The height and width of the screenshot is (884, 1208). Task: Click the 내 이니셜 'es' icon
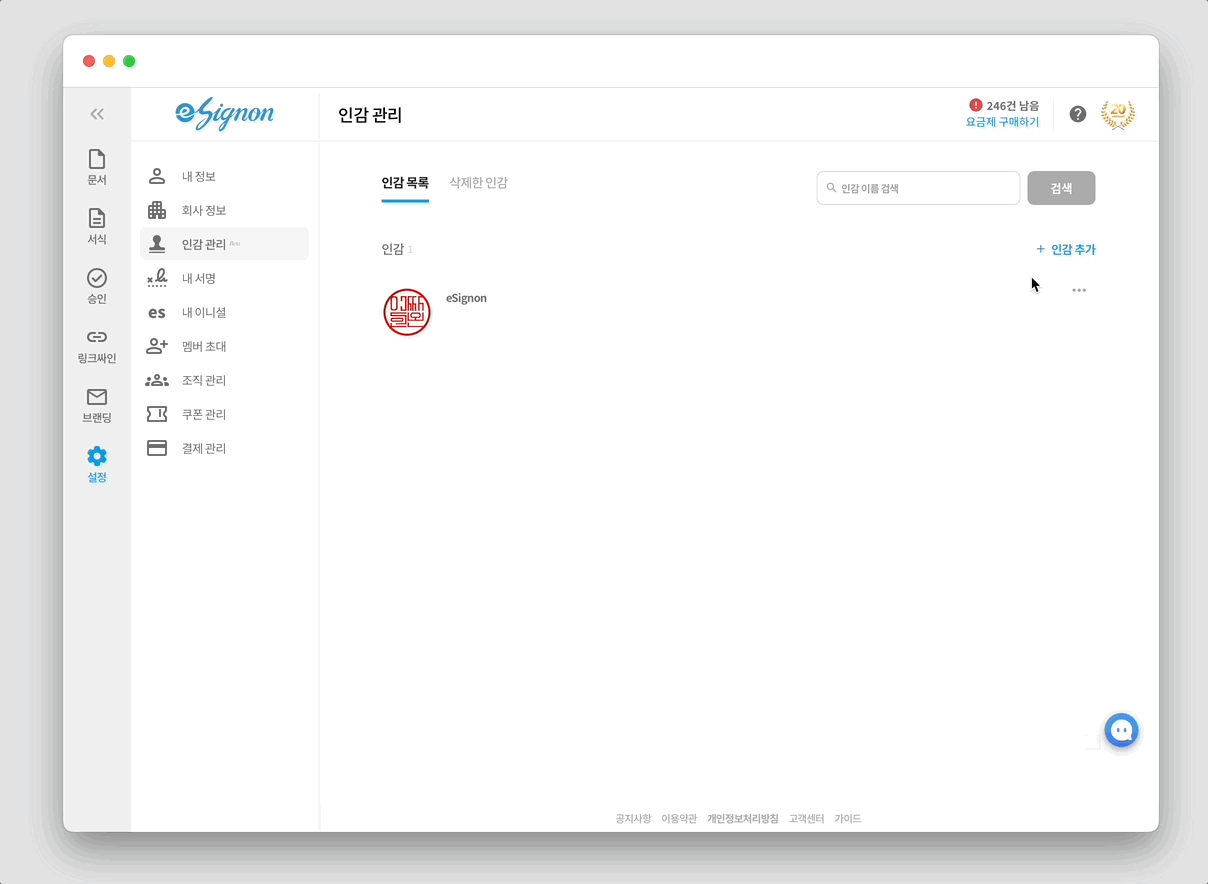[157, 312]
